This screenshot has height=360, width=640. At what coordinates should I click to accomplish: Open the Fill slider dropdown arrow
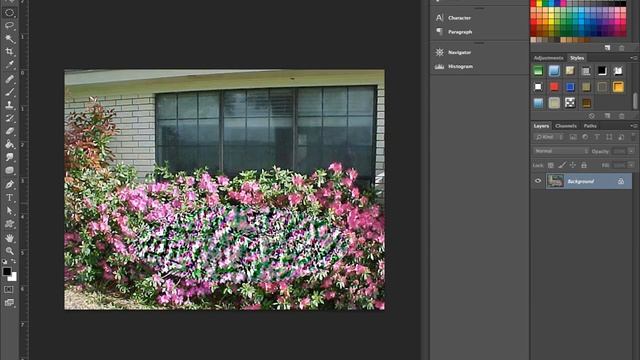tap(631, 165)
